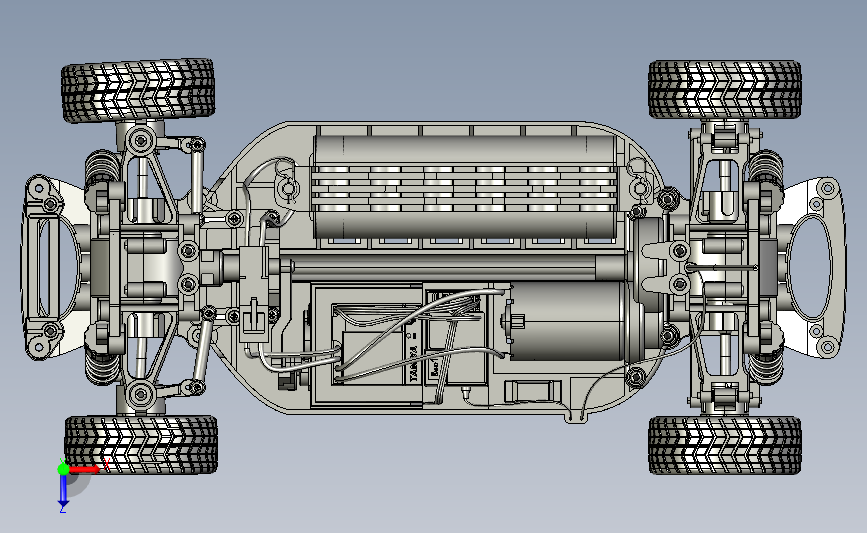Select the large battery pack on the chassis
Viewport: 867px width, 533px height.
point(464,186)
